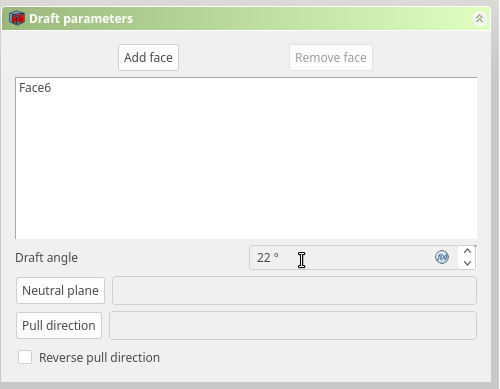Increase draft angle with up arrow

(467, 251)
